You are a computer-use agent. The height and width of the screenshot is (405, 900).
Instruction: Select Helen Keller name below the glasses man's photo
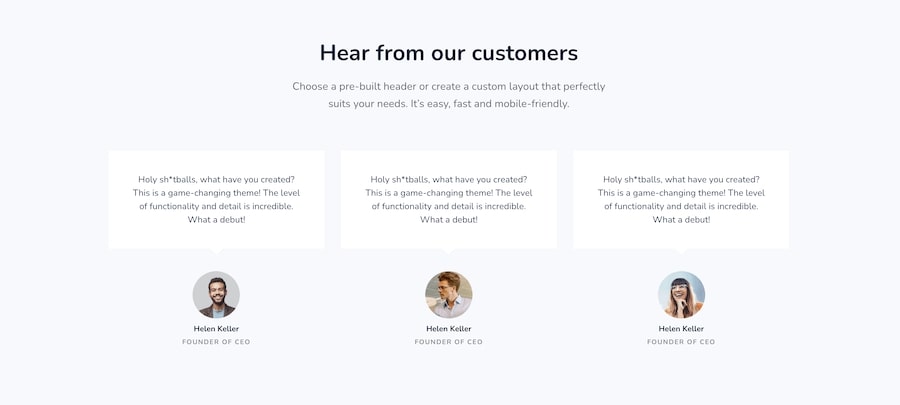click(x=449, y=329)
